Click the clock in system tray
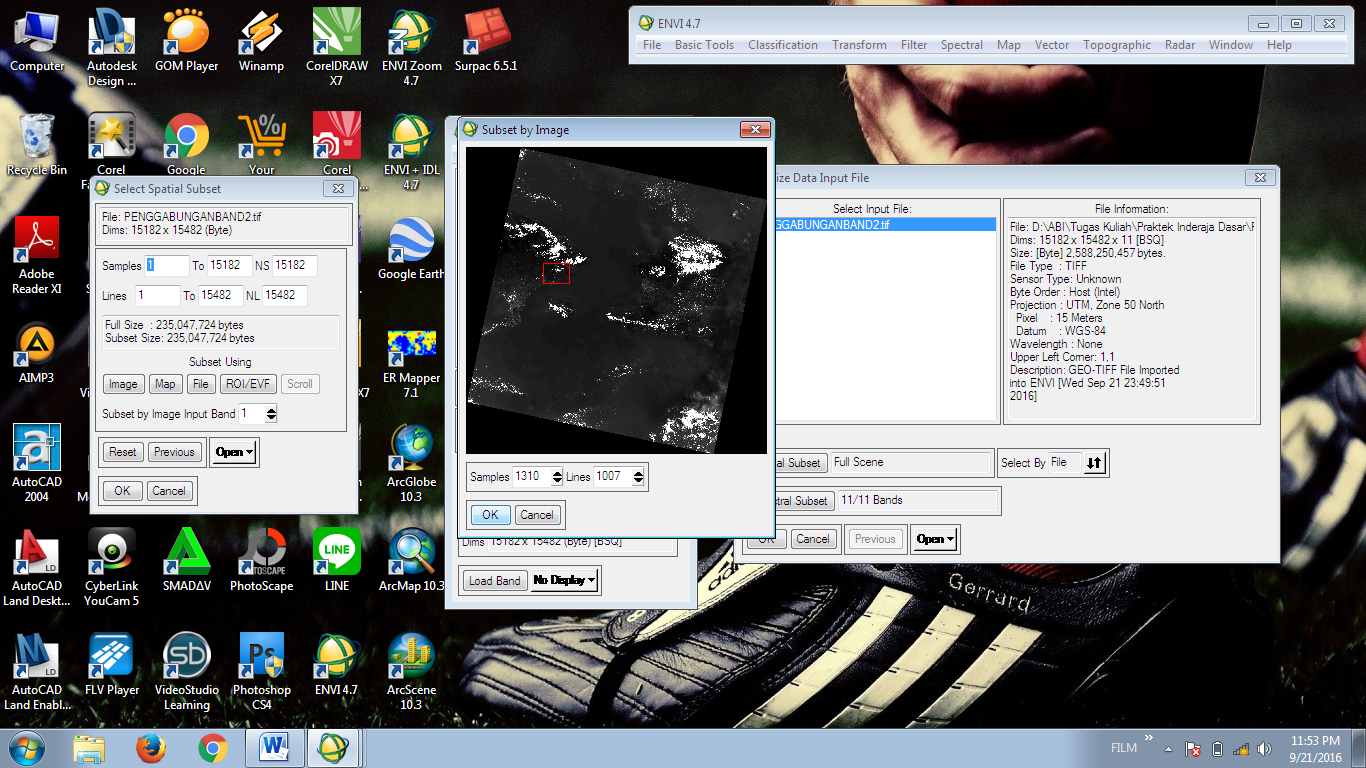The width and height of the screenshot is (1366, 768). point(1315,748)
